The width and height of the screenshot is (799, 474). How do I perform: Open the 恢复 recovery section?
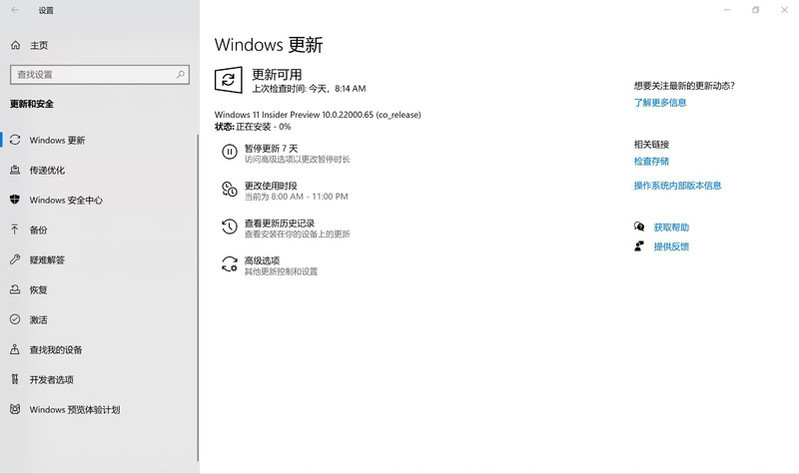tap(38, 290)
